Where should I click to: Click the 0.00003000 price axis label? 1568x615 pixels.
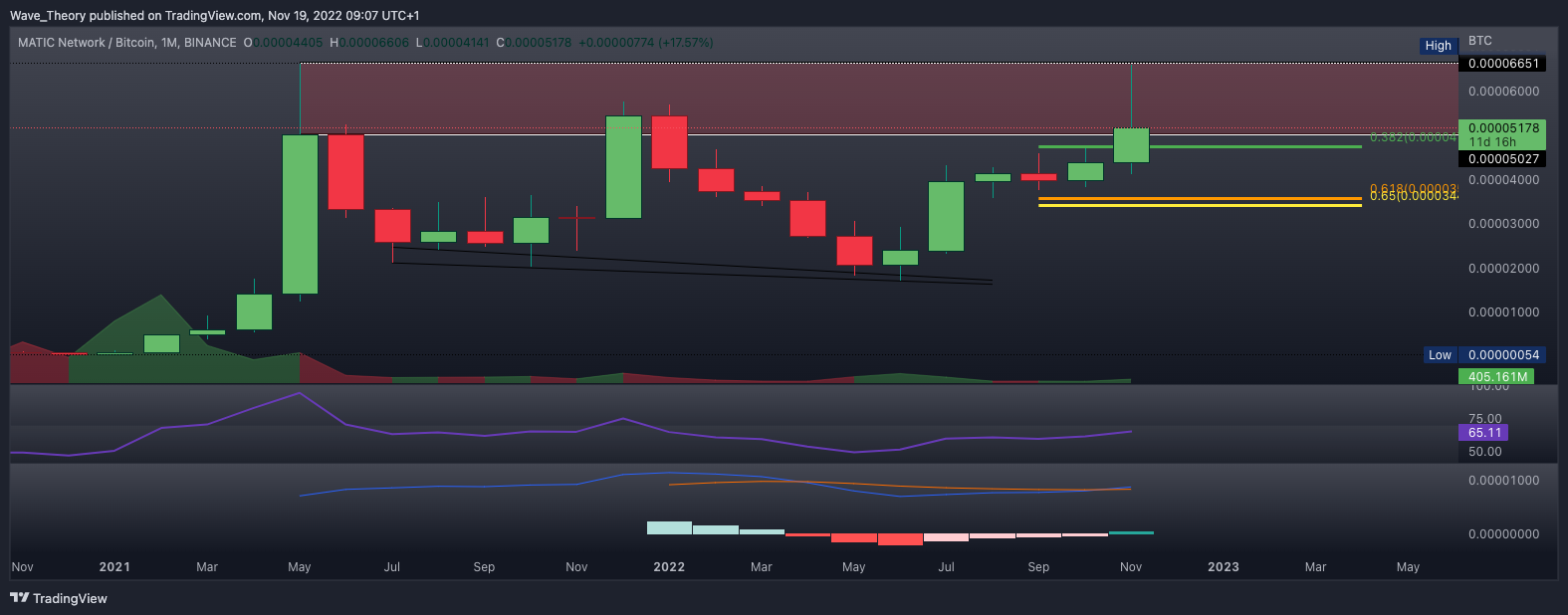[x=1503, y=224]
